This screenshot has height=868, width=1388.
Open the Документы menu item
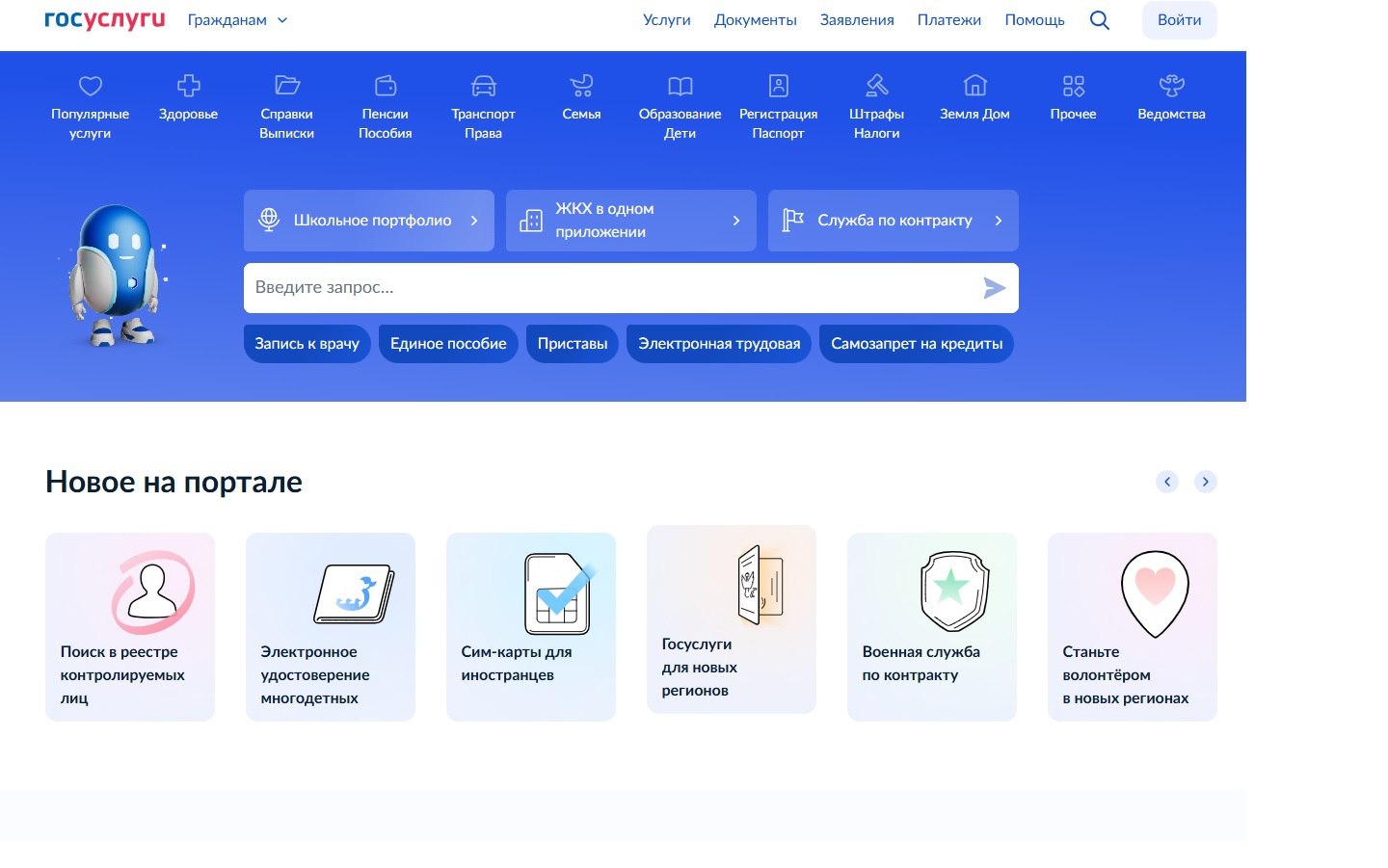click(x=756, y=20)
